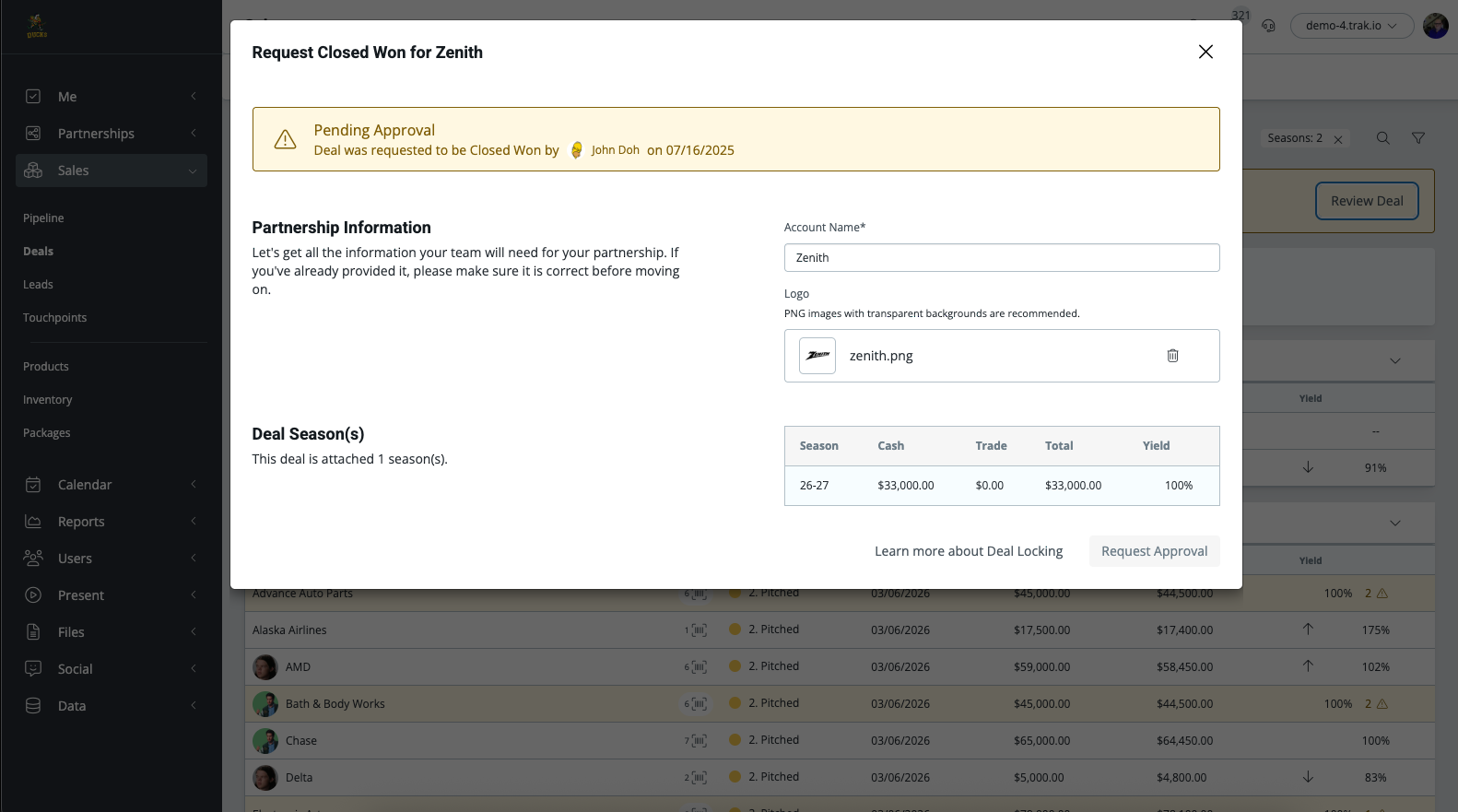The width and height of the screenshot is (1458, 812).
Task: Expand the Reports menu chevron
Action: (x=194, y=522)
